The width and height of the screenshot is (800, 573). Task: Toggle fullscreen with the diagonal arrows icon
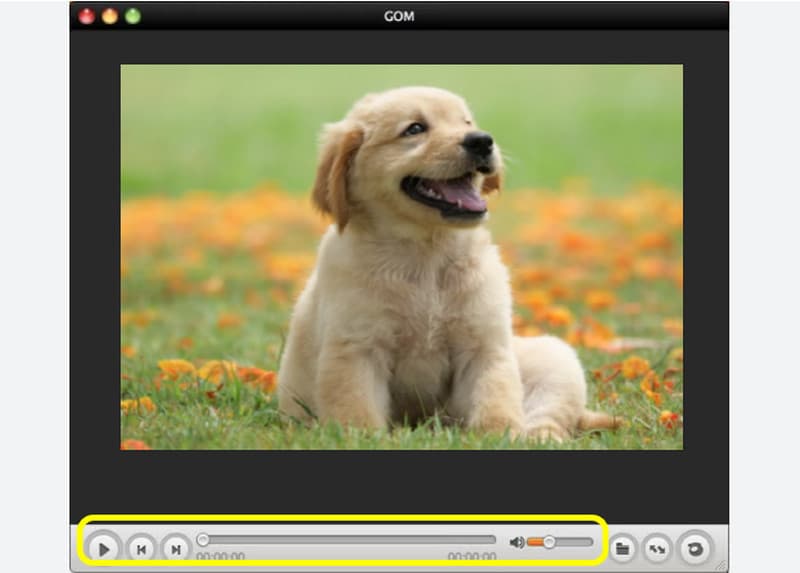pos(657,548)
